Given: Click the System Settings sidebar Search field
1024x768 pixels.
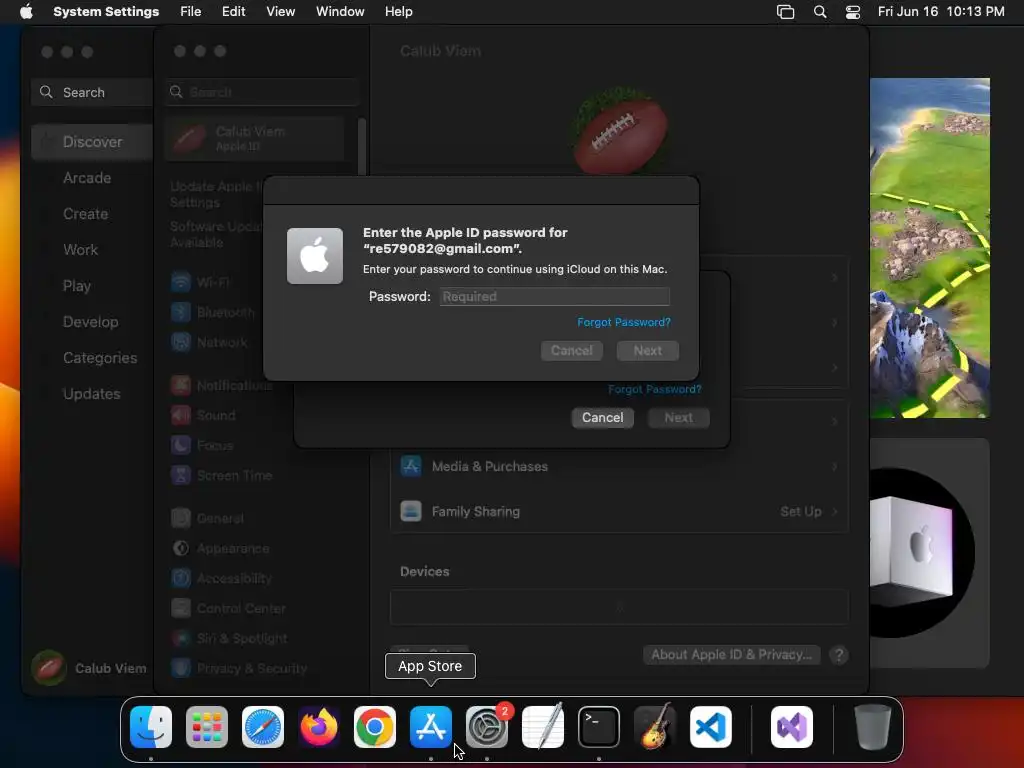Looking at the screenshot, I should (x=261, y=92).
